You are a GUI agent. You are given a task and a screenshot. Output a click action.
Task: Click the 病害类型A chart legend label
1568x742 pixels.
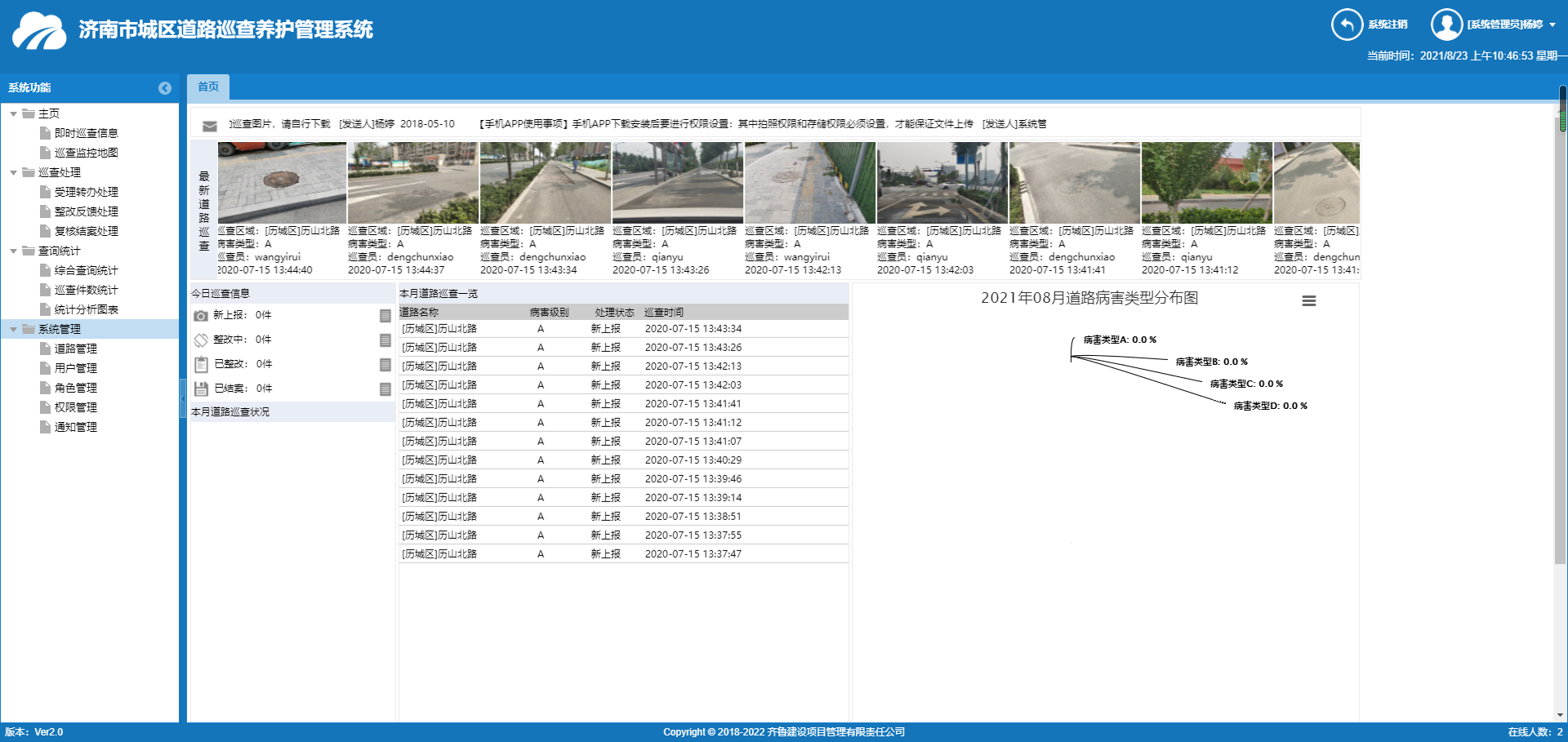coord(1119,340)
